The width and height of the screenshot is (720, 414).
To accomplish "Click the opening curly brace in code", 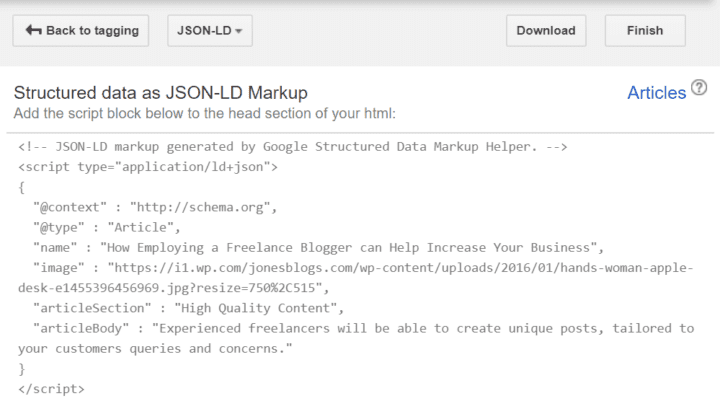I will point(21,187).
